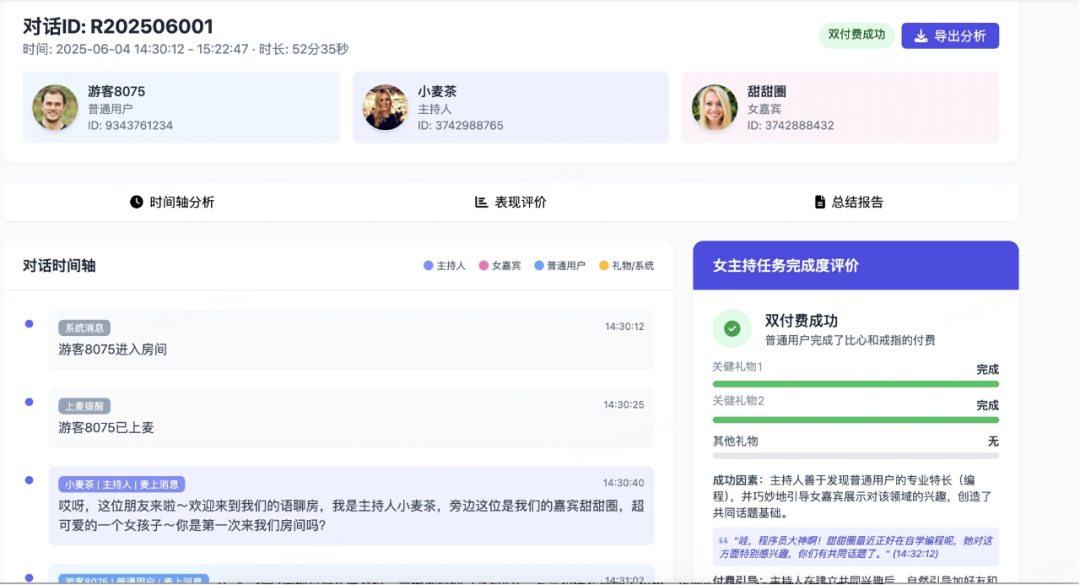Click timeline marker for 小麦茶 welcome message
This screenshot has height=585, width=1080.
point(29,480)
